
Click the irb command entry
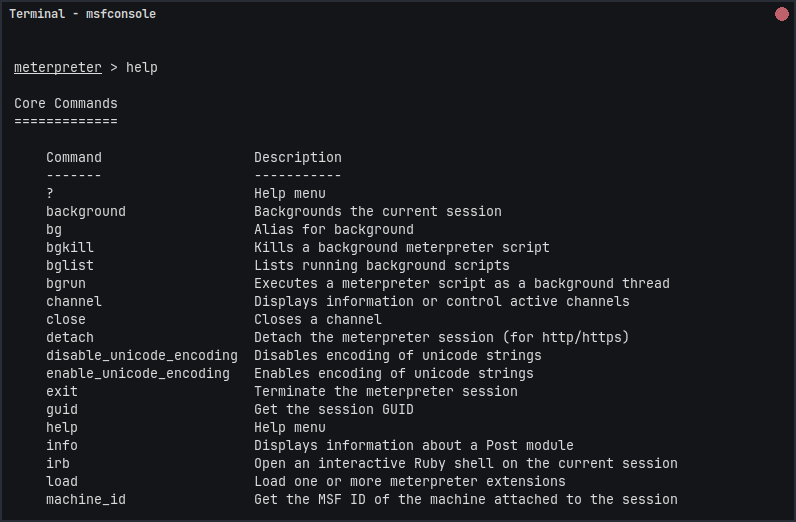[x=58, y=464]
